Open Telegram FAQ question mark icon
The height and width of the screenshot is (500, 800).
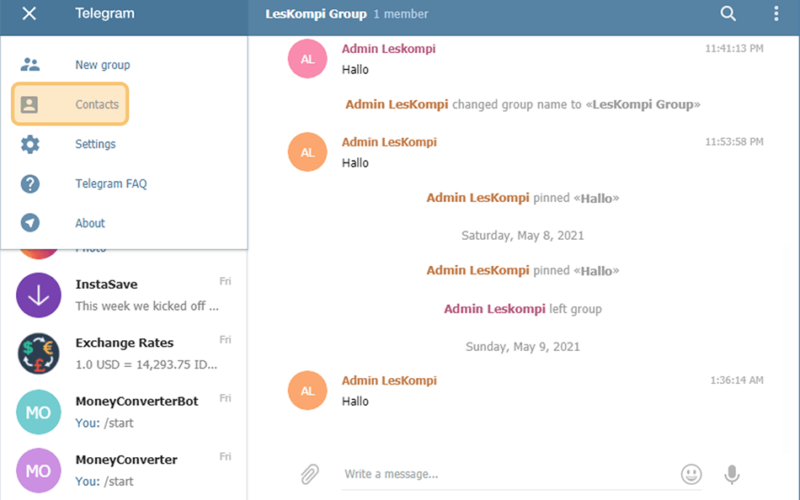pos(30,184)
